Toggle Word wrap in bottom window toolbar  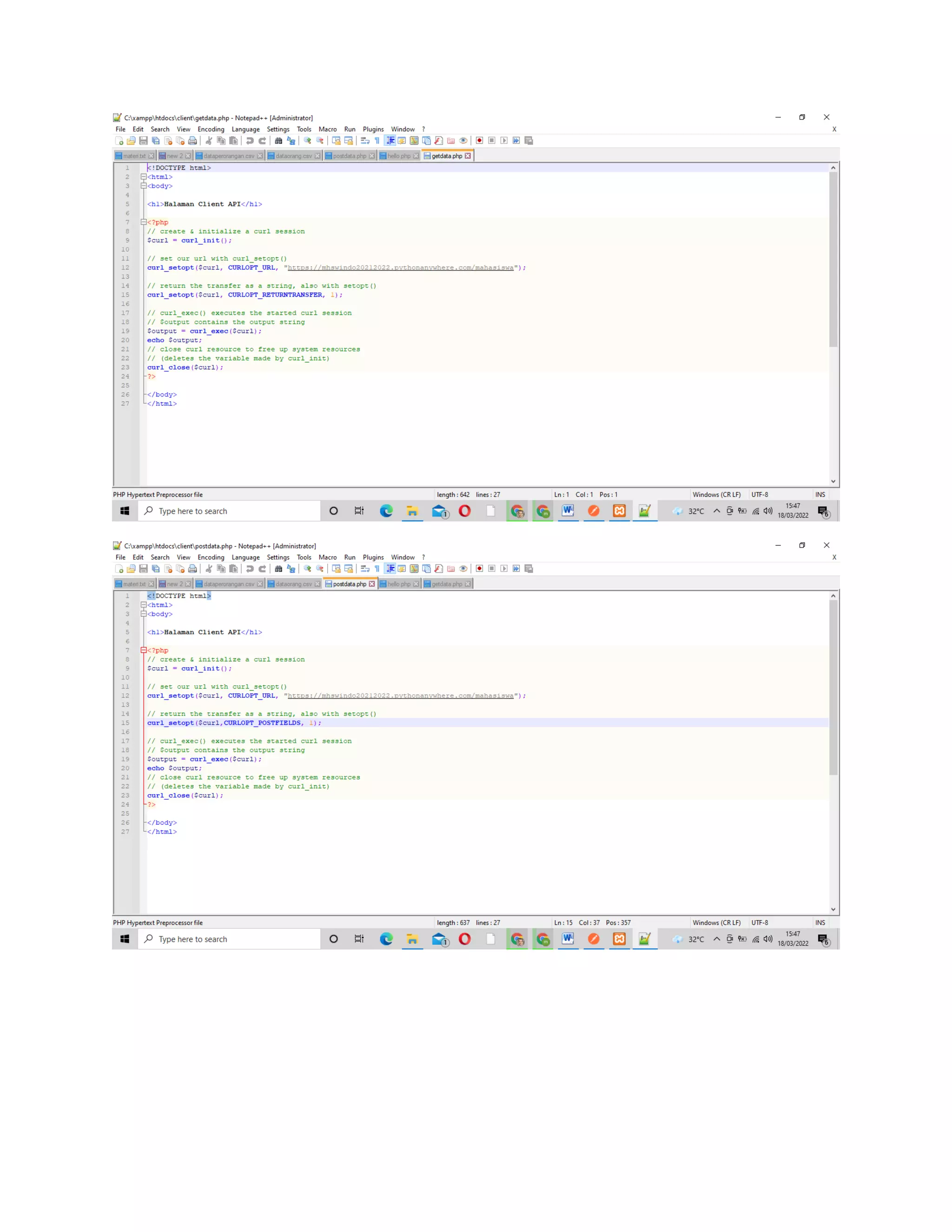(x=365, y=569)
